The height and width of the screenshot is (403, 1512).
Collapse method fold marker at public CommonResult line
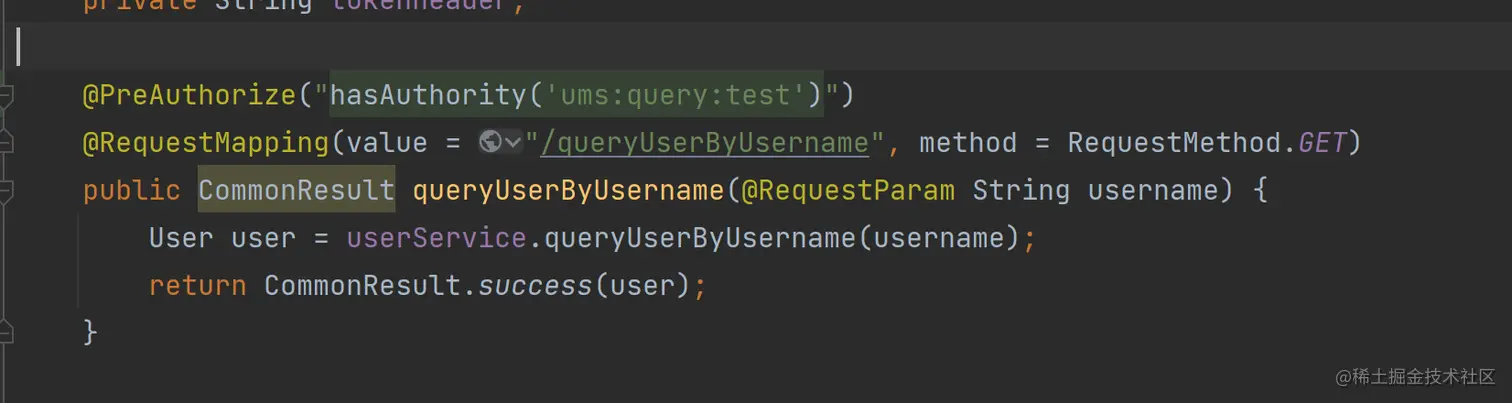tap(7, 191)
